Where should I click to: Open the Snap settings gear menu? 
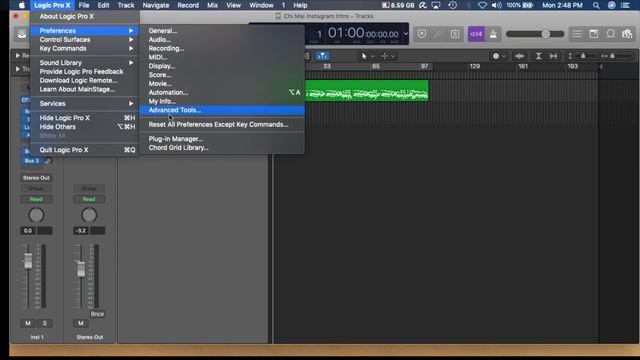pos(499,56)
